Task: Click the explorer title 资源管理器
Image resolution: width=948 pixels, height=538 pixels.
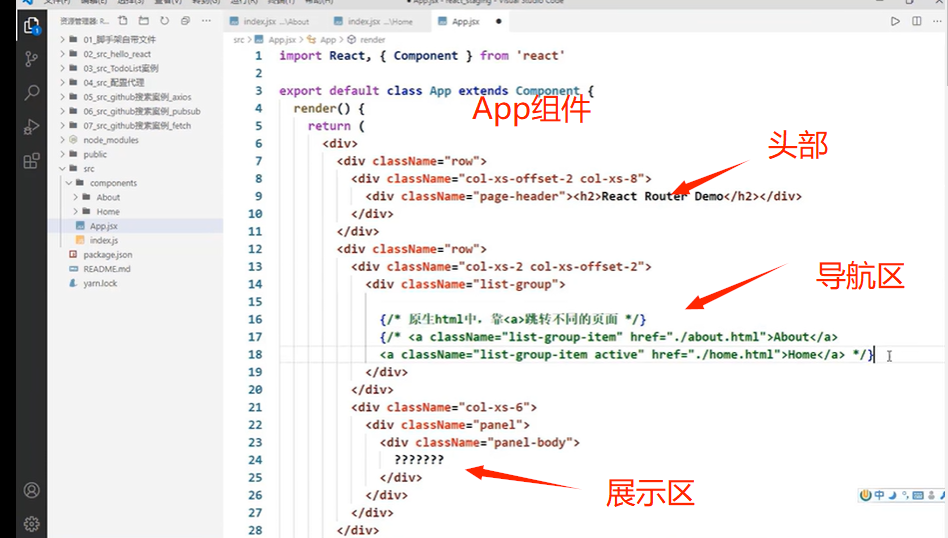Action: [x=84, y=21]
